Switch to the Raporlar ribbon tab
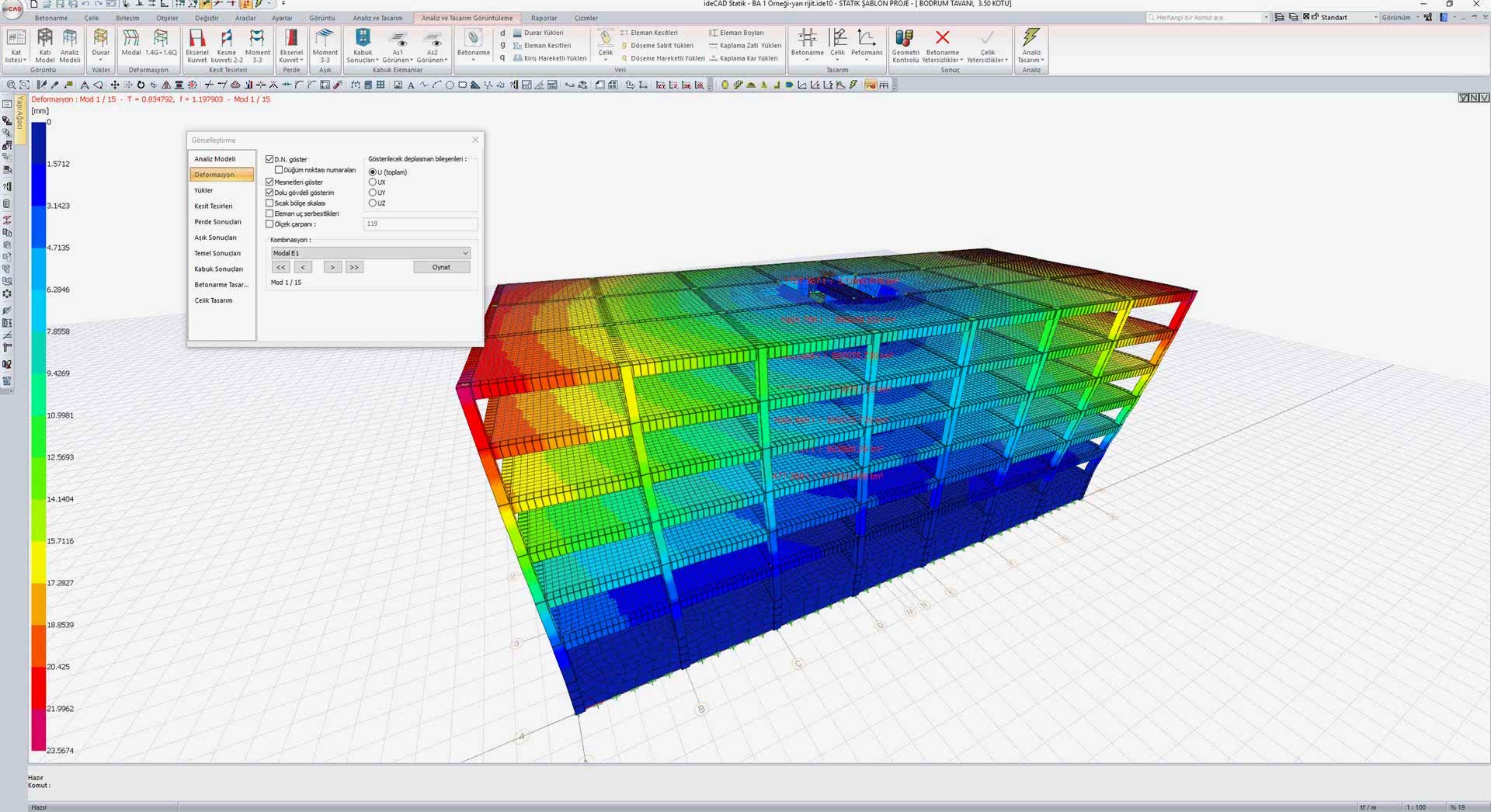The image size is (1491, 812). click(544, 18)
